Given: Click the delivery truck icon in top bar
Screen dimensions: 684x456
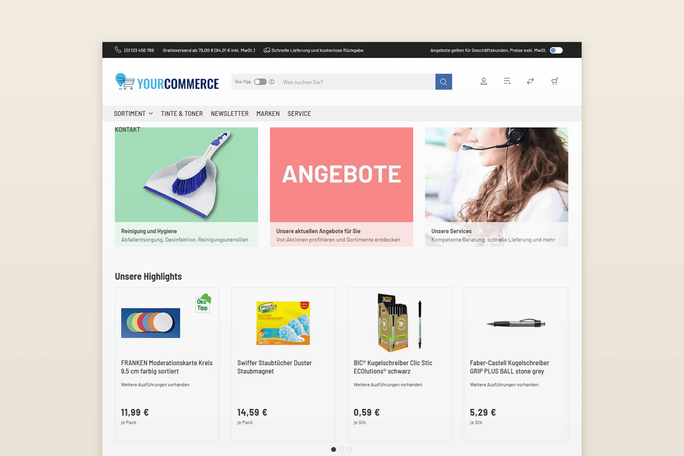Looking at the screenshot, I should (267, 50).
